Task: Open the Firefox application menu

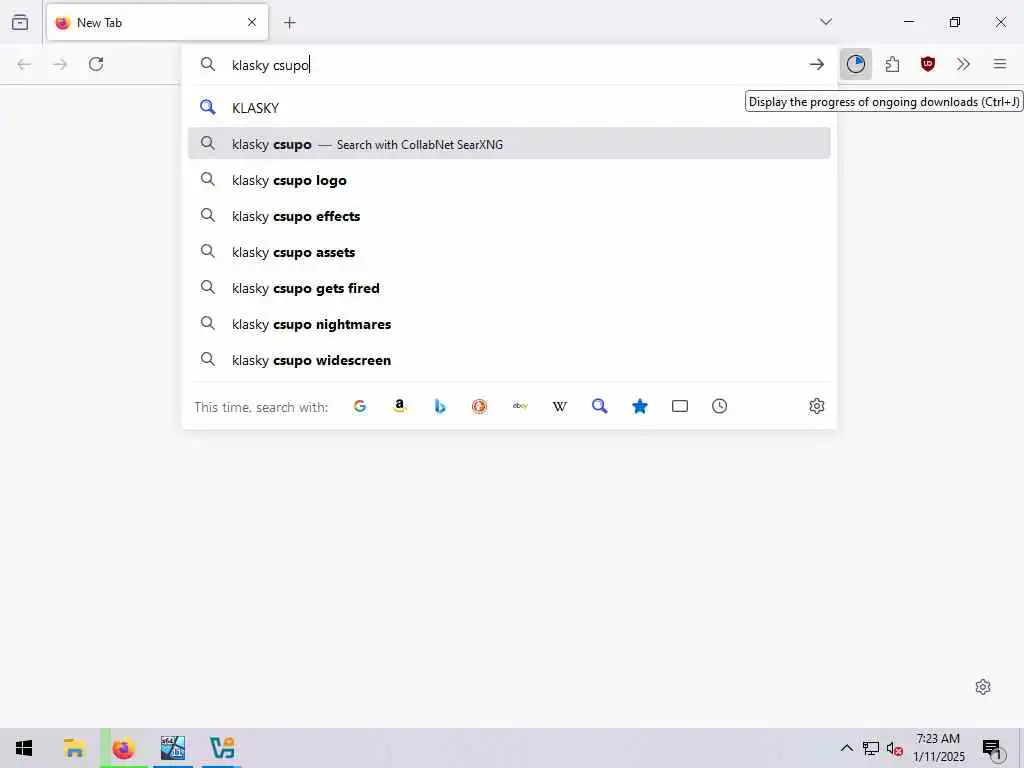Action: 1000,64
